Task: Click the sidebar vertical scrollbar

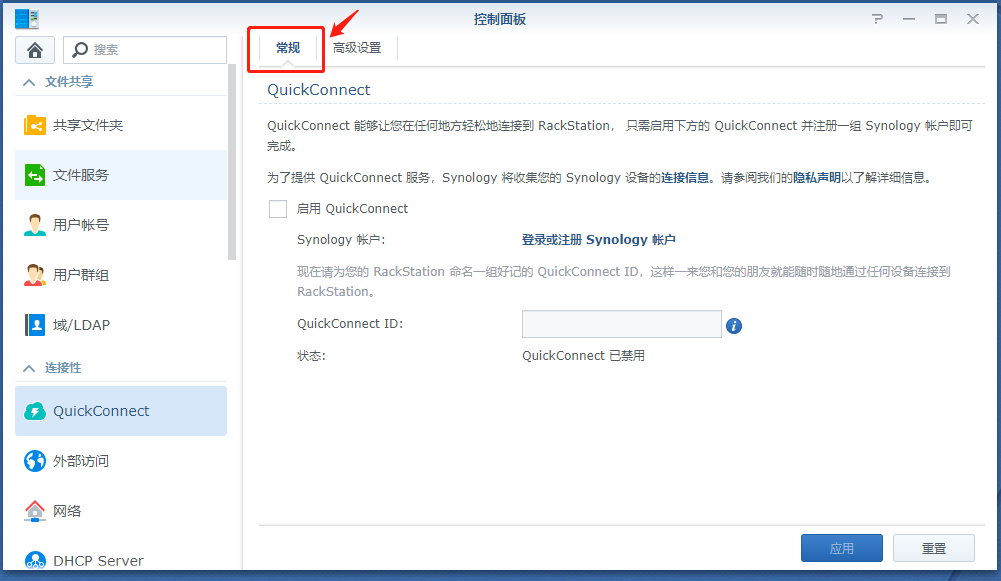Action: pyautogui.click(x=232, y=162)
